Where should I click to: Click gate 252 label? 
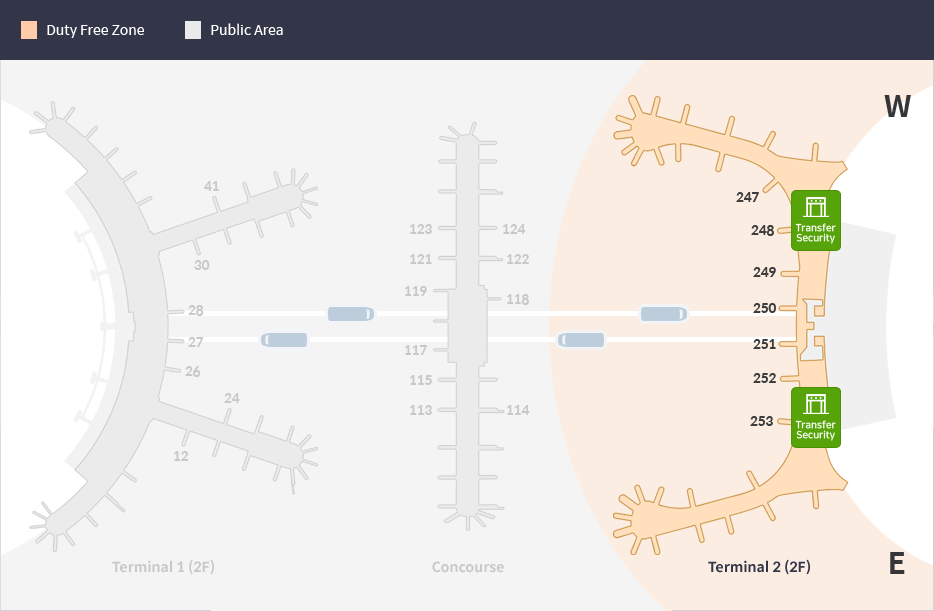click(764, 379)
